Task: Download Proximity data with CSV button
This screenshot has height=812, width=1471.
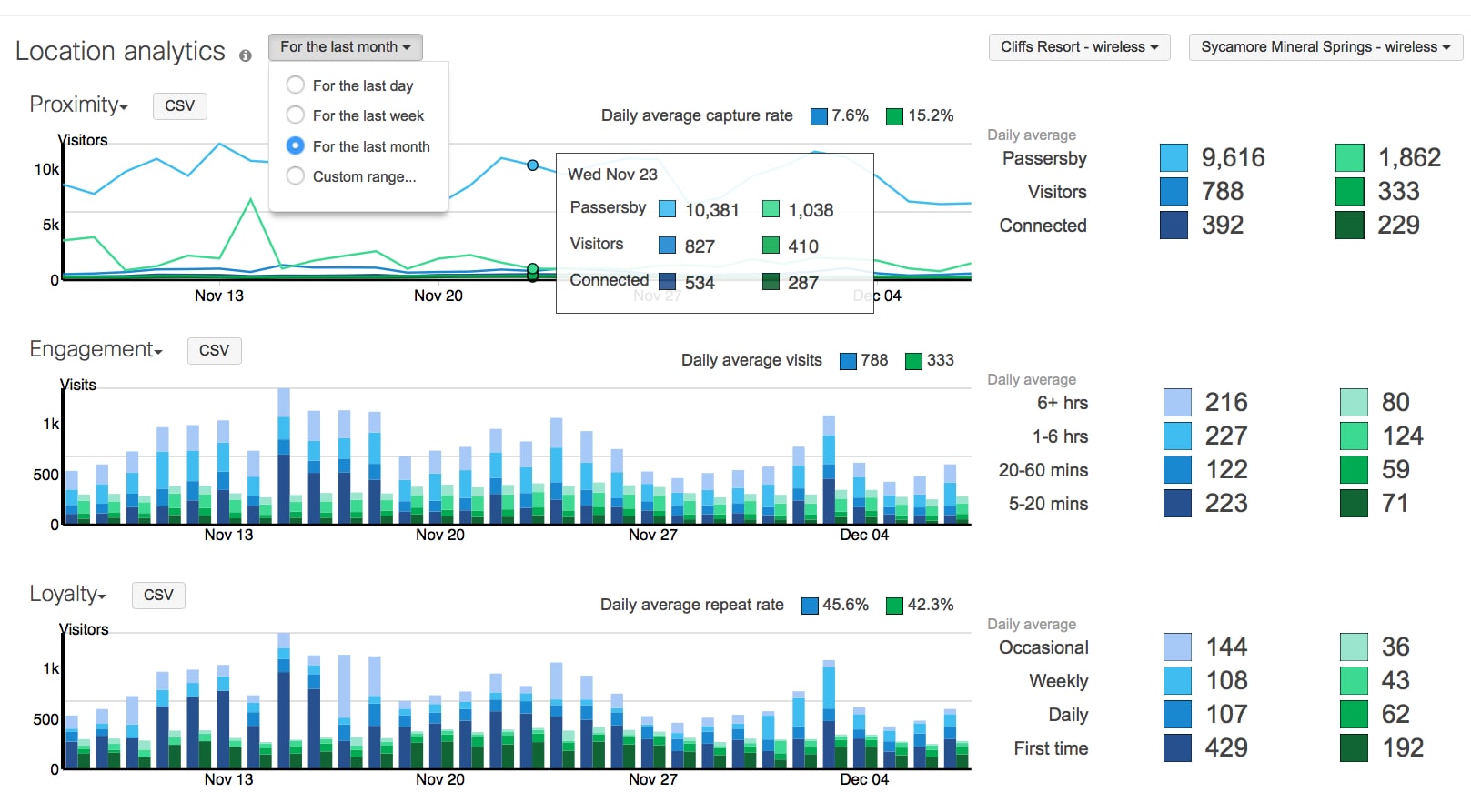Action: pos(179,105)
